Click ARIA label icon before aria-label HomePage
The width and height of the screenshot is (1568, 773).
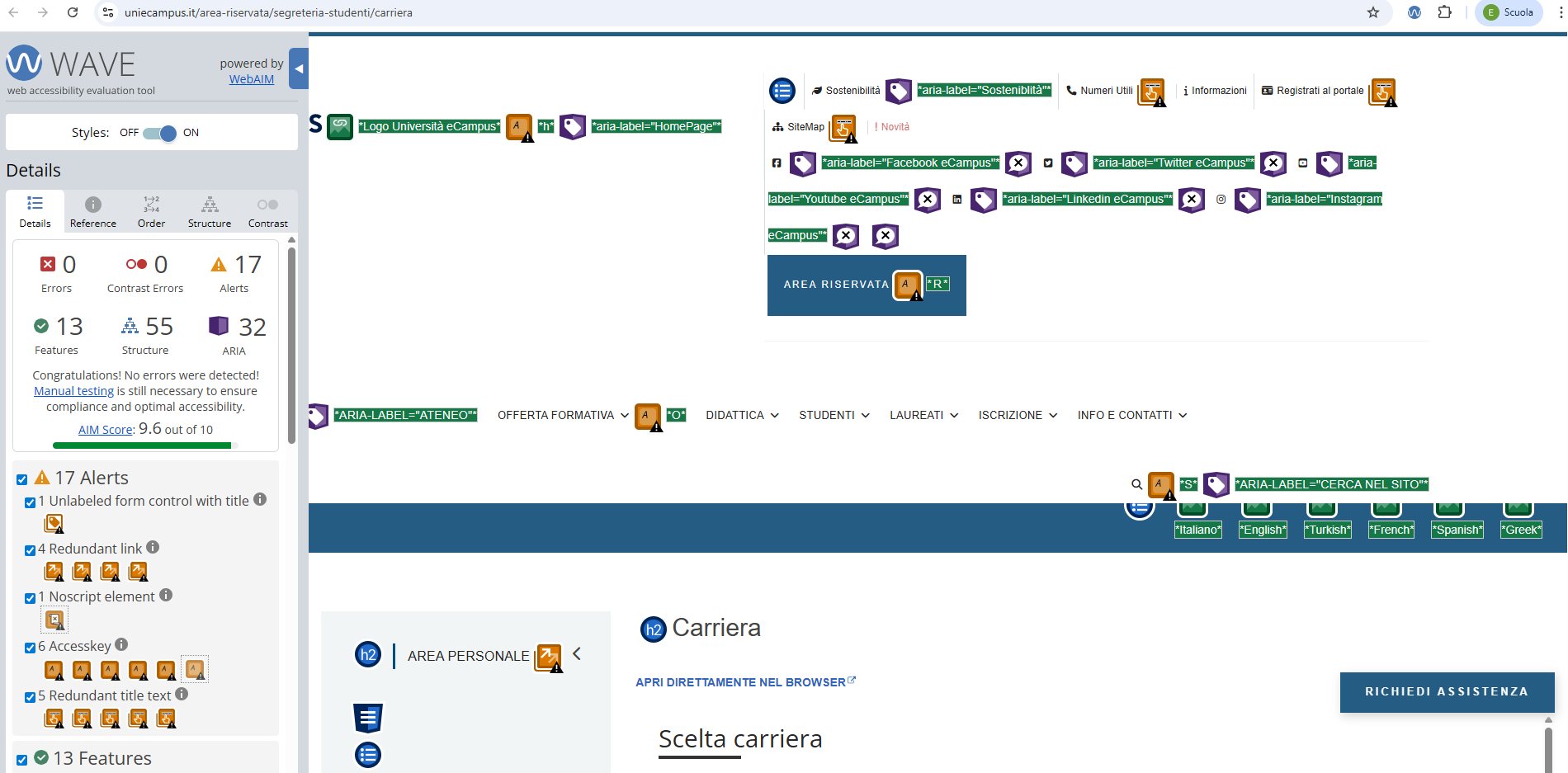[x=573, y=126]
